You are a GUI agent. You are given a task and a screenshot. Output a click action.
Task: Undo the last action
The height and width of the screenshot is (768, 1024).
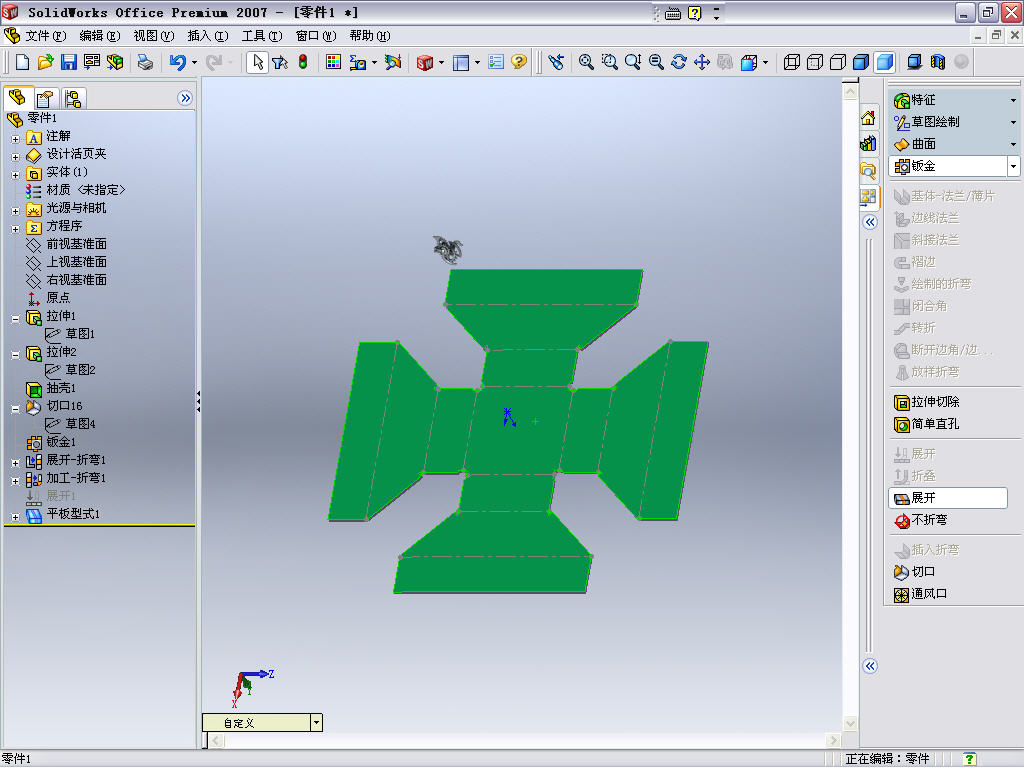pos(178,62)
